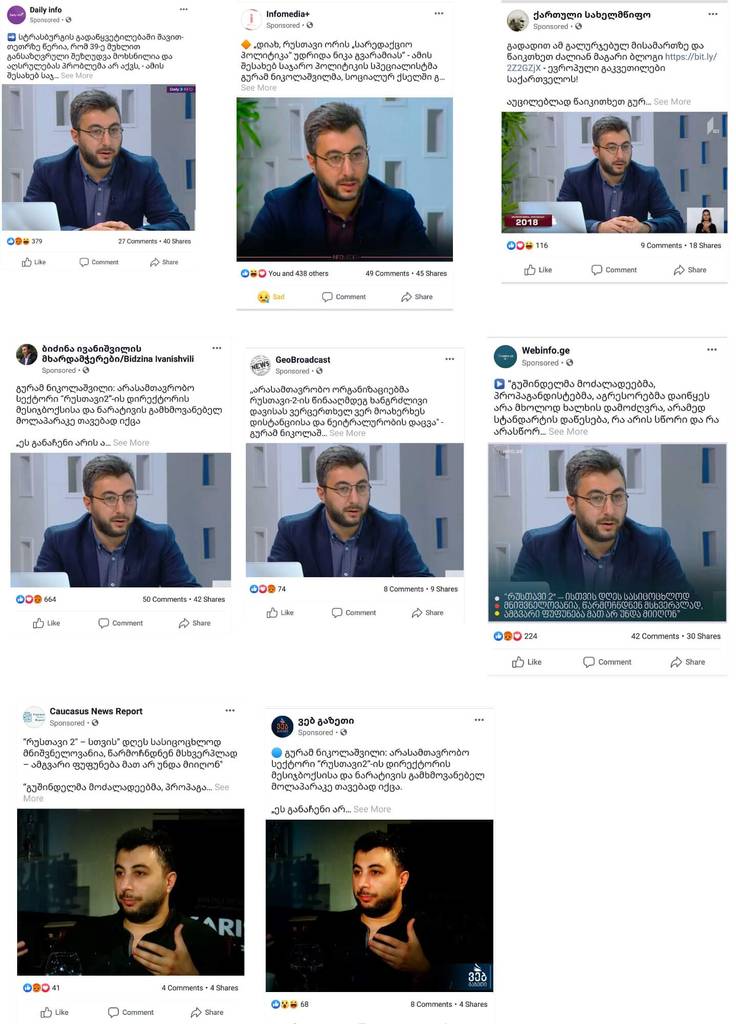Open 49 Comments on Infomedia+ post

tap(387, 274)
